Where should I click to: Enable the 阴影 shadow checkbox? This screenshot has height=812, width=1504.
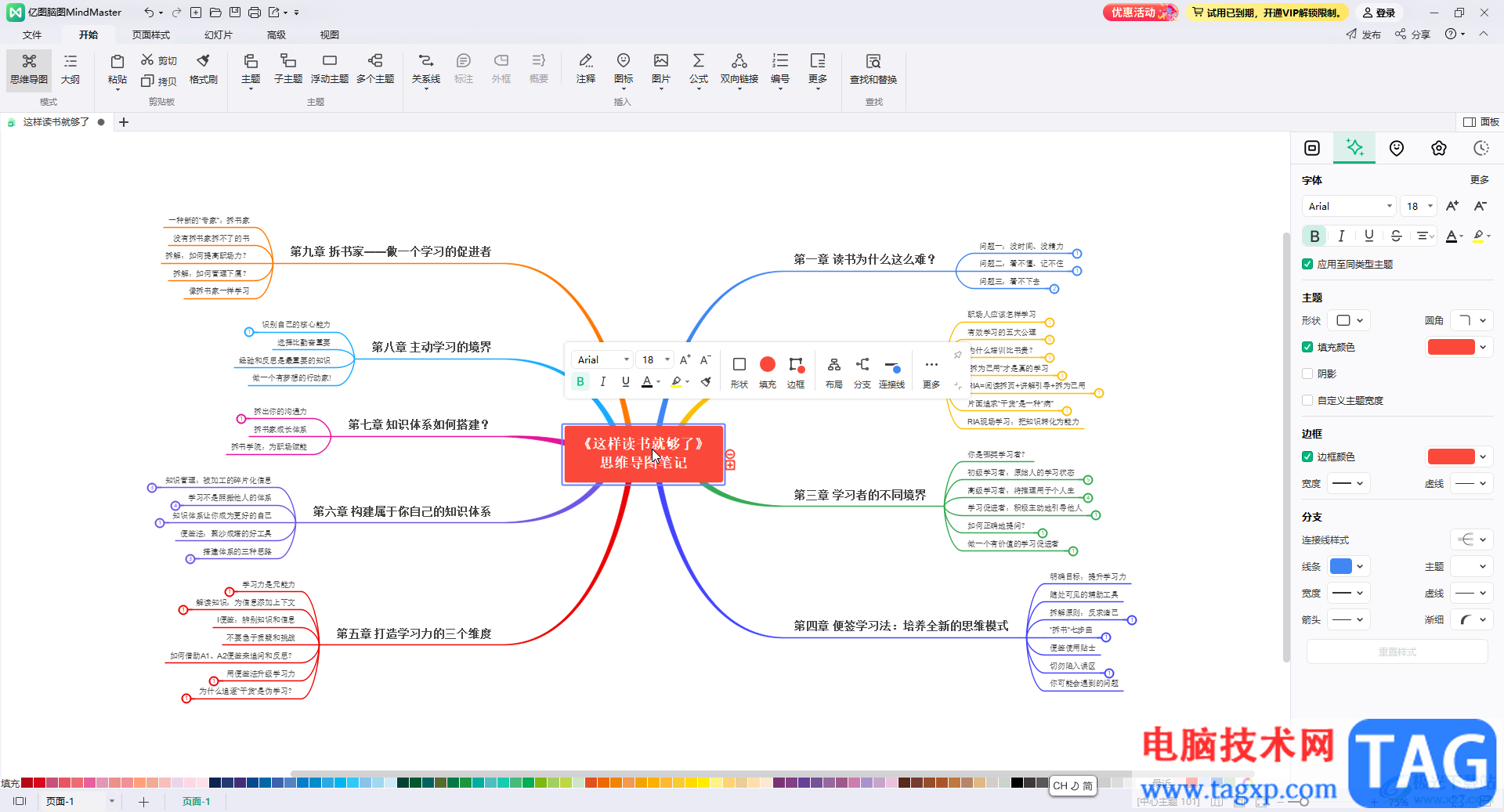point(1307,374)
